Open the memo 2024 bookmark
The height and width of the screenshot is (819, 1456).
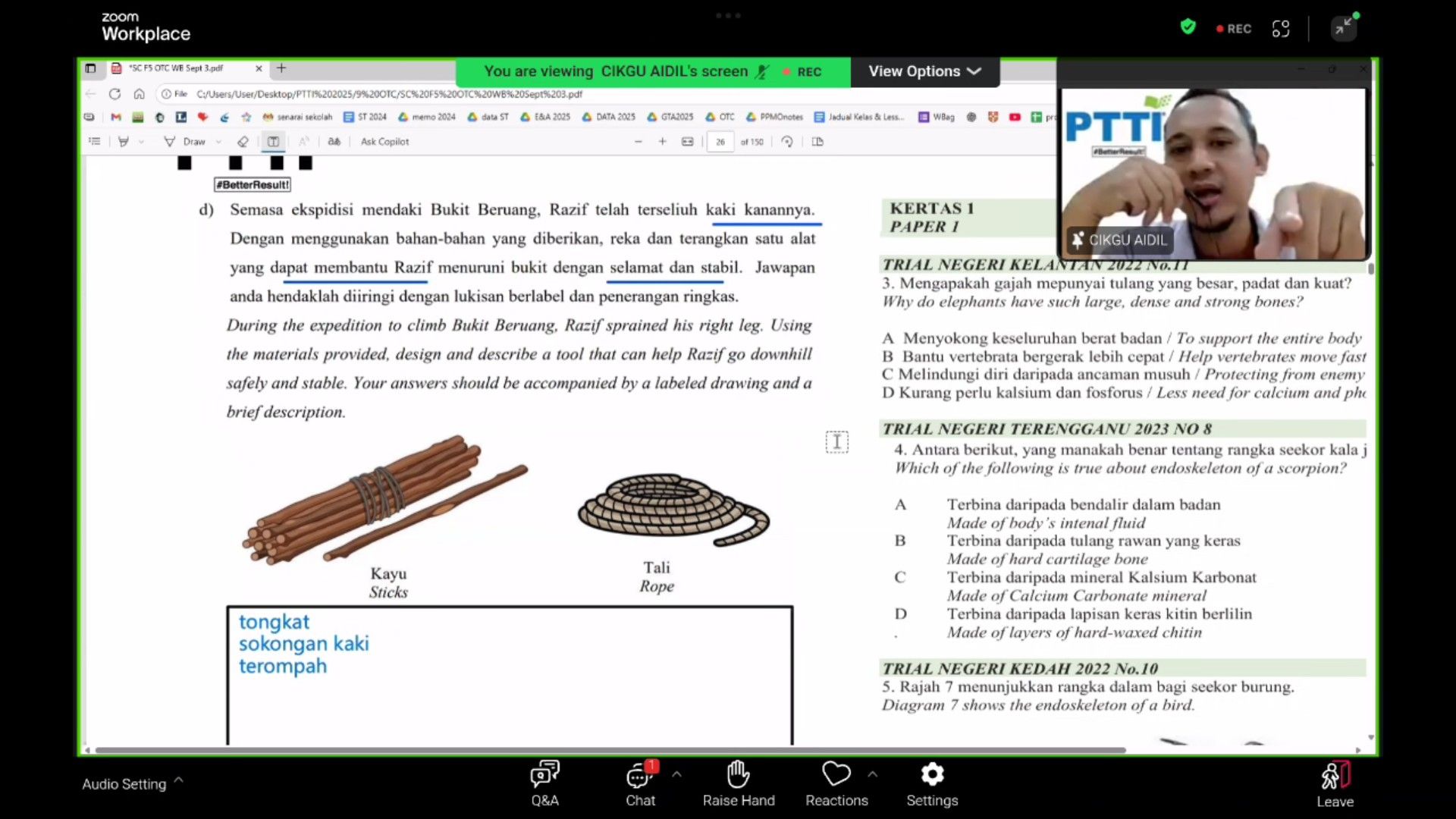[427, 117]
